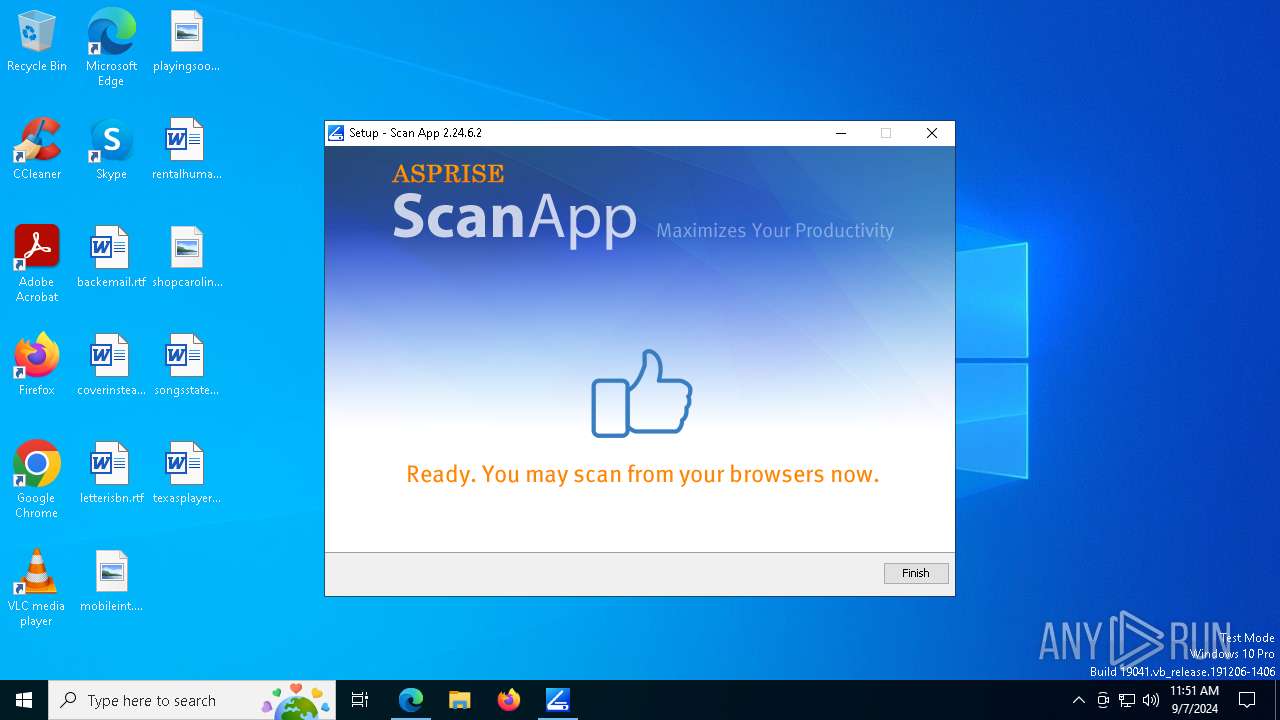The width and height of the screenshot is (1280, 720).
Task: Click 'Ready. You may scan from your browsers now.'
Action: point(642,474)
